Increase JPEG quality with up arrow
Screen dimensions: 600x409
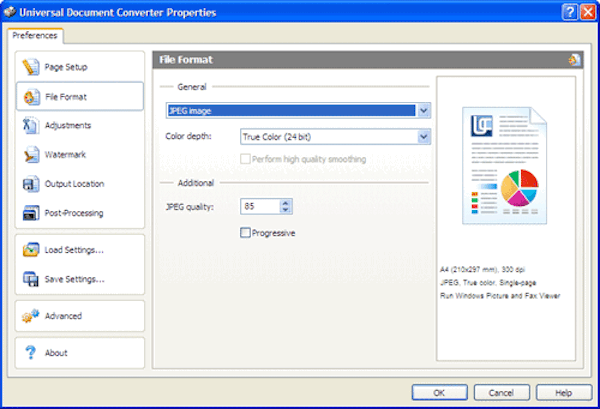pos(286,203)
